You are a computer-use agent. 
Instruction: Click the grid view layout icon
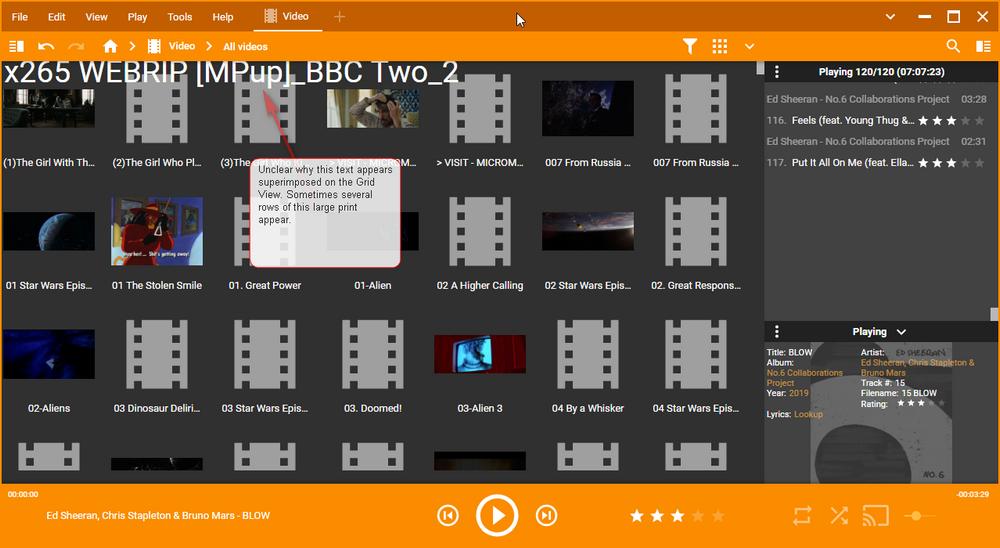coord(720,46)
